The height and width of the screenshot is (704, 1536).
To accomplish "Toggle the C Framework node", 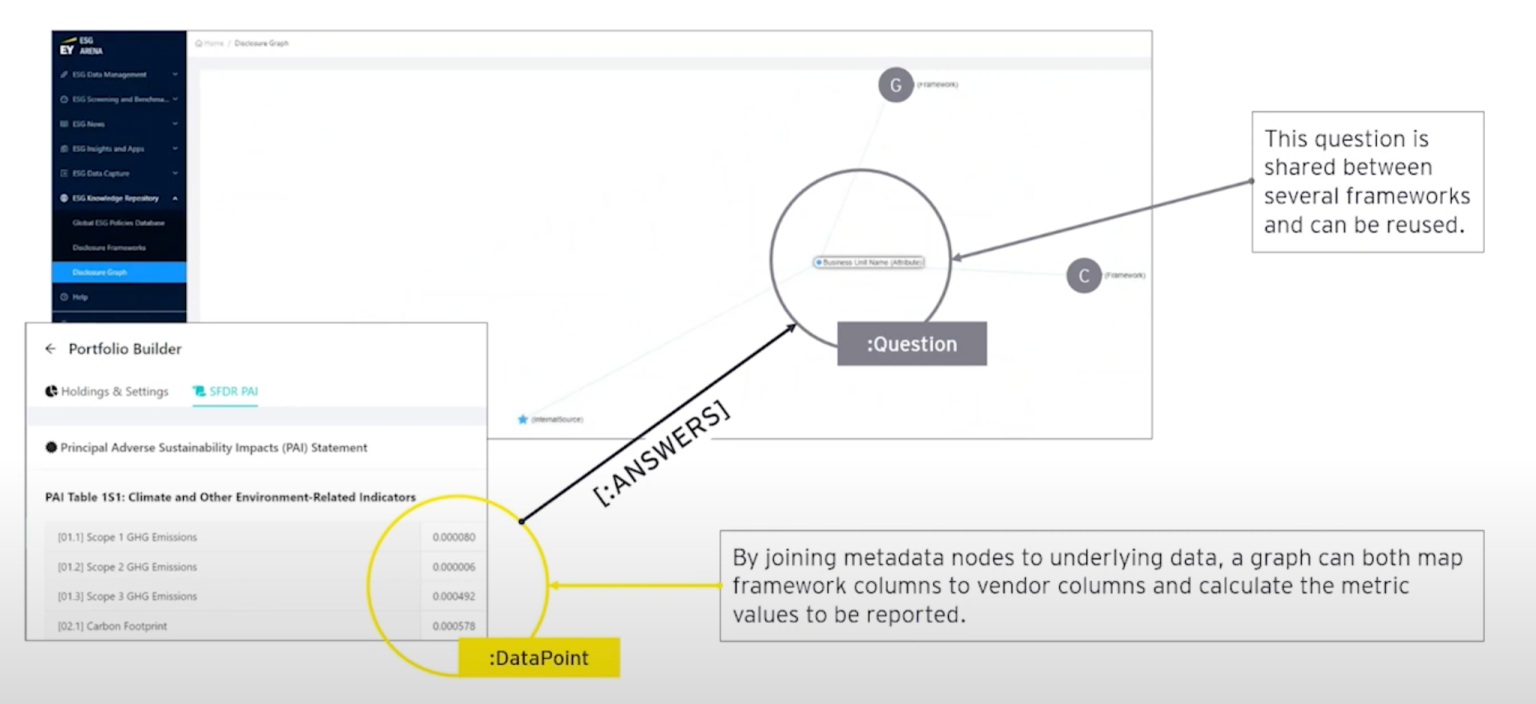I will (x=1083, y=275).
